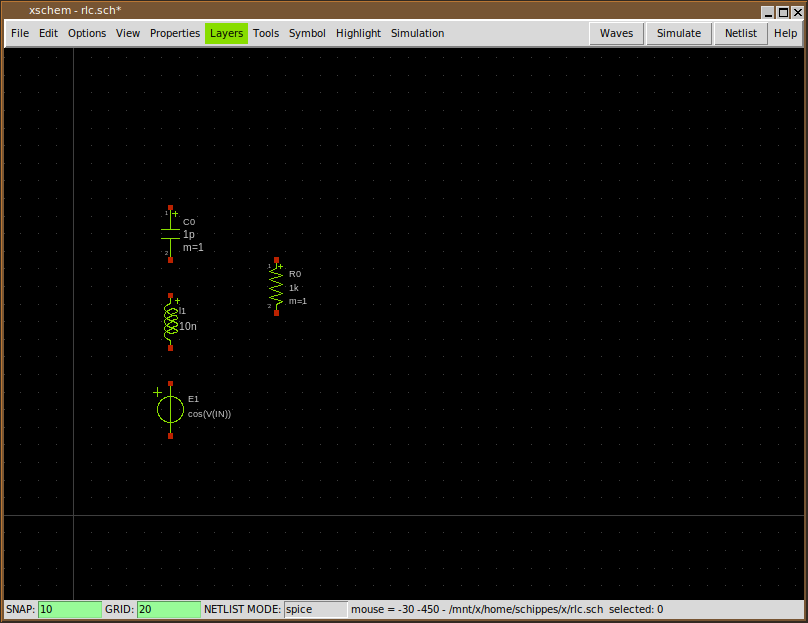Click the top pin of capacitor C0
808x623 pixels.
click(170, 208)
